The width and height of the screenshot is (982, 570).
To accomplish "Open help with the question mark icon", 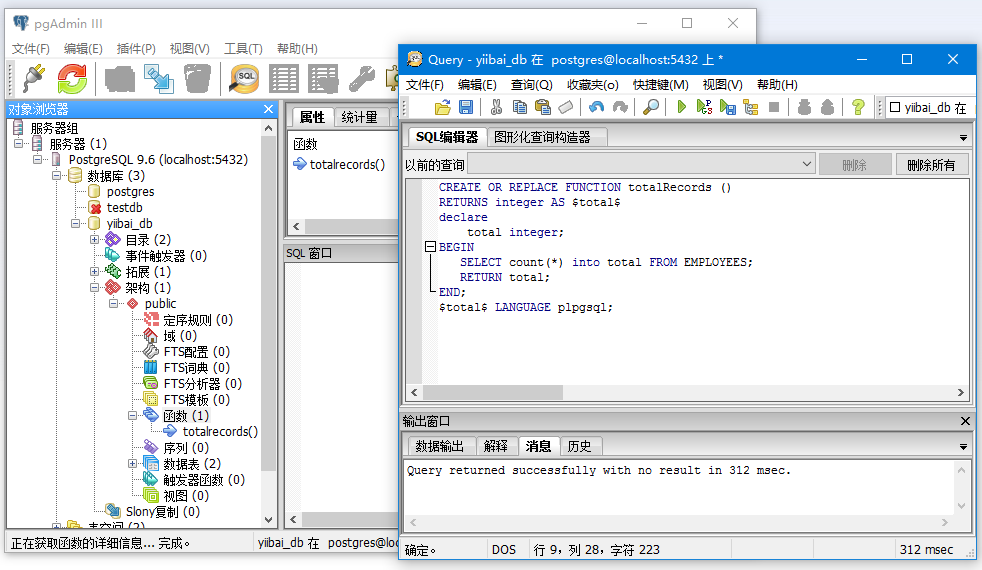I will click(857, 107).
